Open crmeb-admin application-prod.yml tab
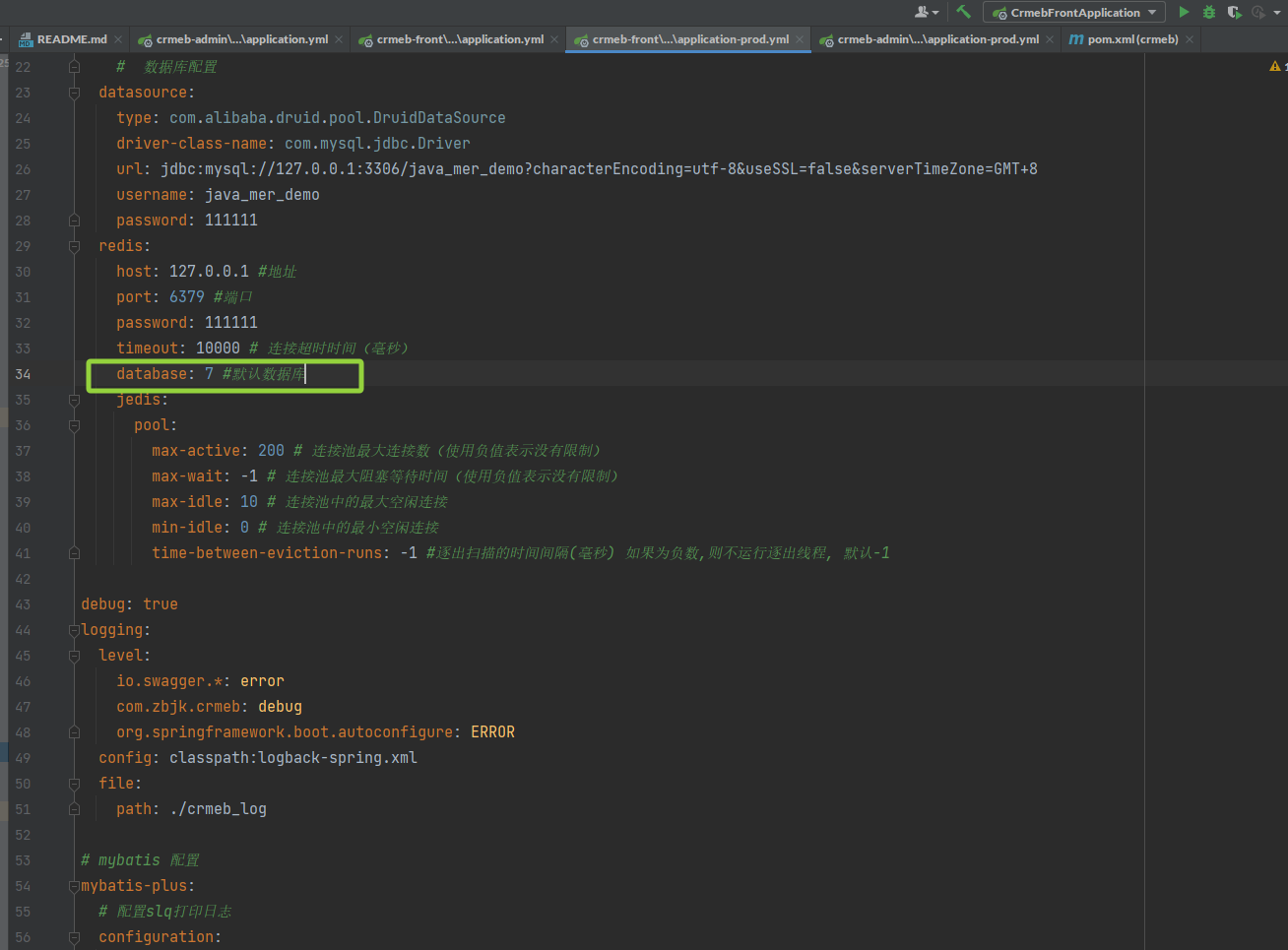1288x950 pixels. [x=937, y=39]
